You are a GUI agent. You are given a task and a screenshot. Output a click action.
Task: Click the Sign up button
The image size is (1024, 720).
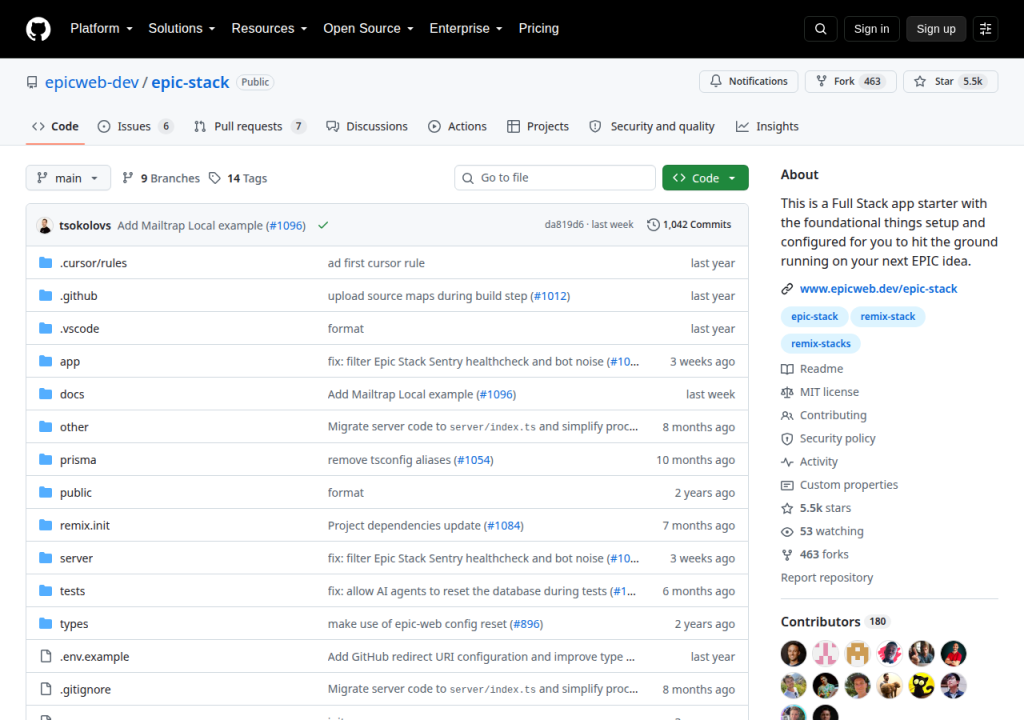[x=936, y=29]
